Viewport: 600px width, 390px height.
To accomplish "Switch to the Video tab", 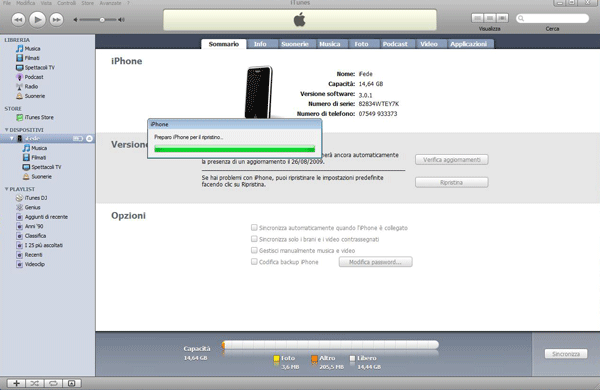I will tap(429, 44).
